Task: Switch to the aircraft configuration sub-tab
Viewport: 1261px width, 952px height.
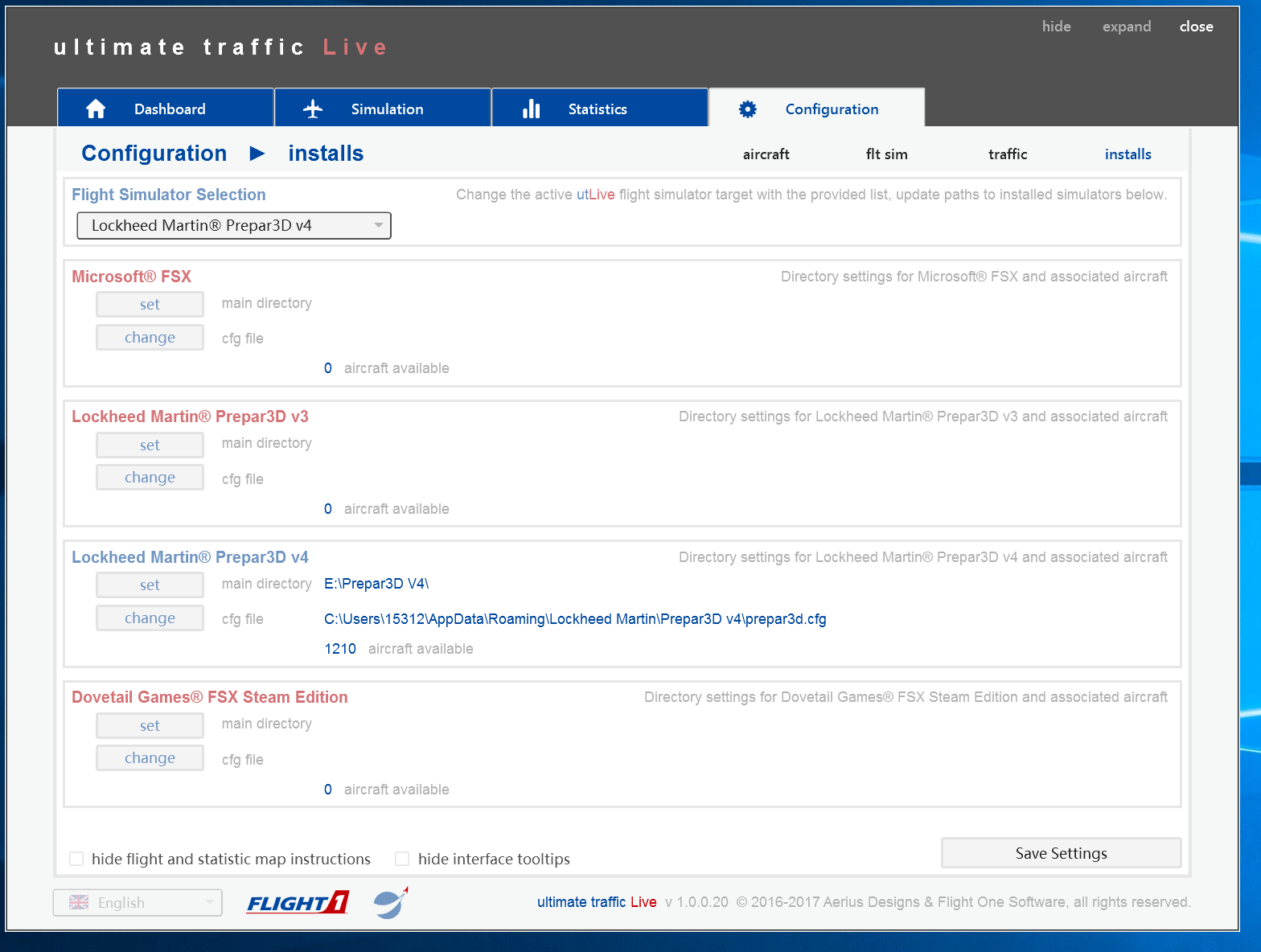Action: pos(766,154)
